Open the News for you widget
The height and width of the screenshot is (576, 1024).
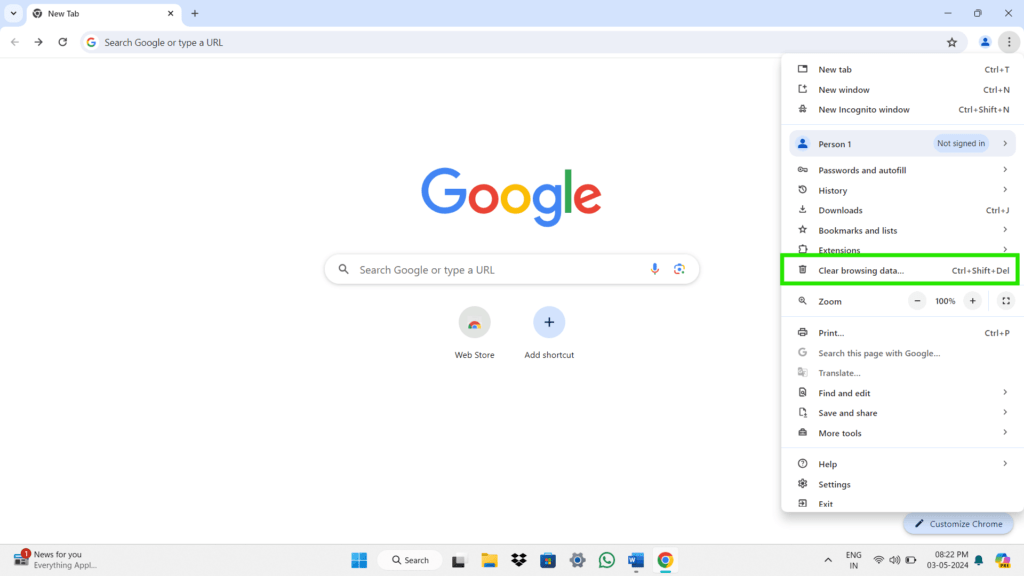point(55,560)
